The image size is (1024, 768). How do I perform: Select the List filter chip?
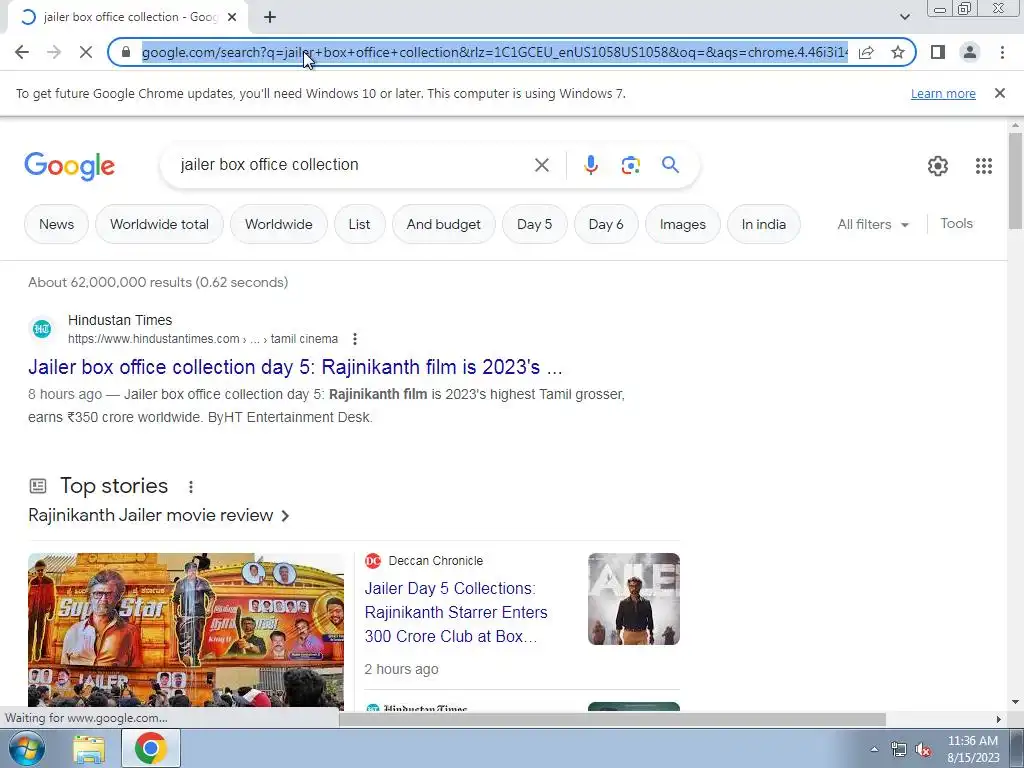point(359,224)
